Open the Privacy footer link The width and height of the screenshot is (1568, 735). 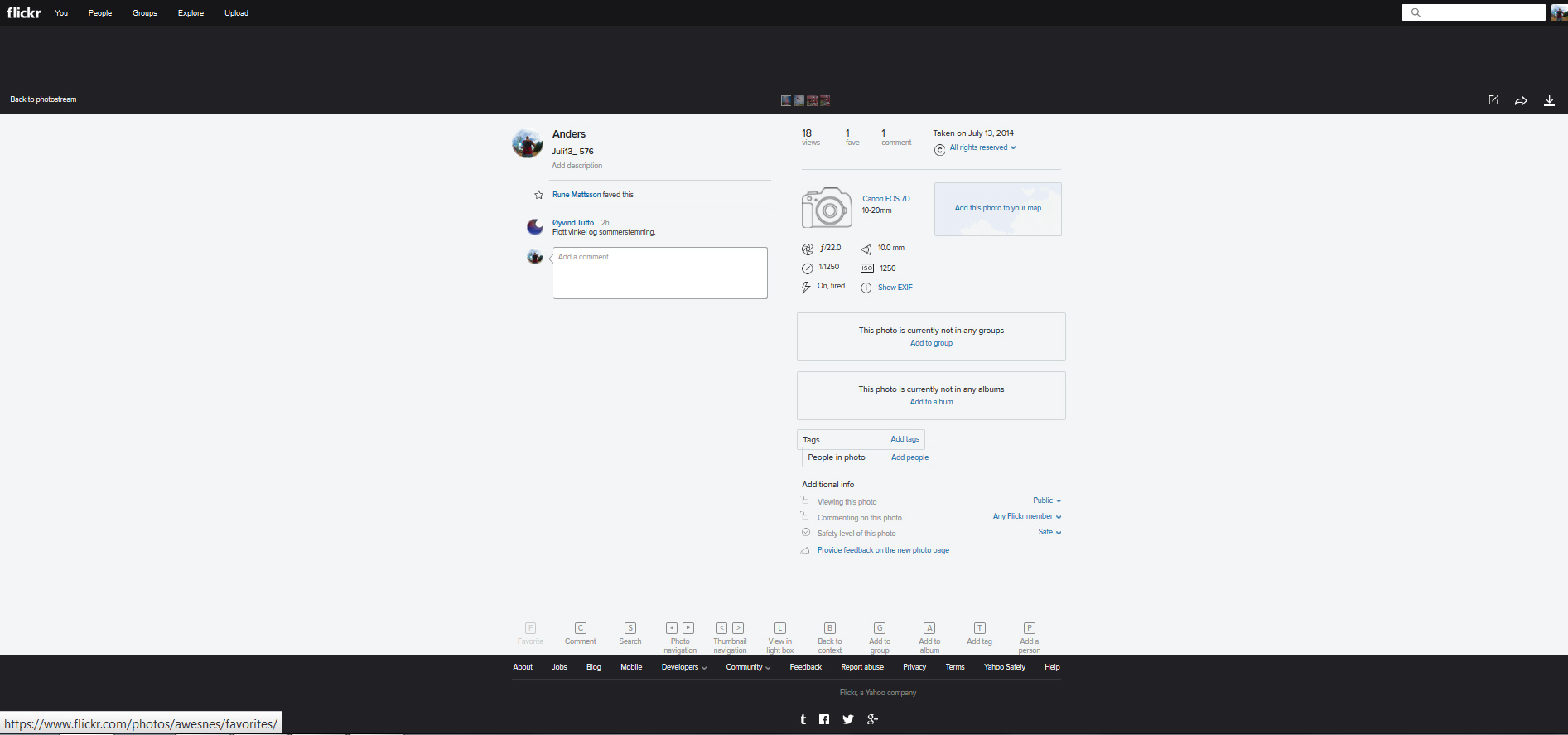(914, 667)
